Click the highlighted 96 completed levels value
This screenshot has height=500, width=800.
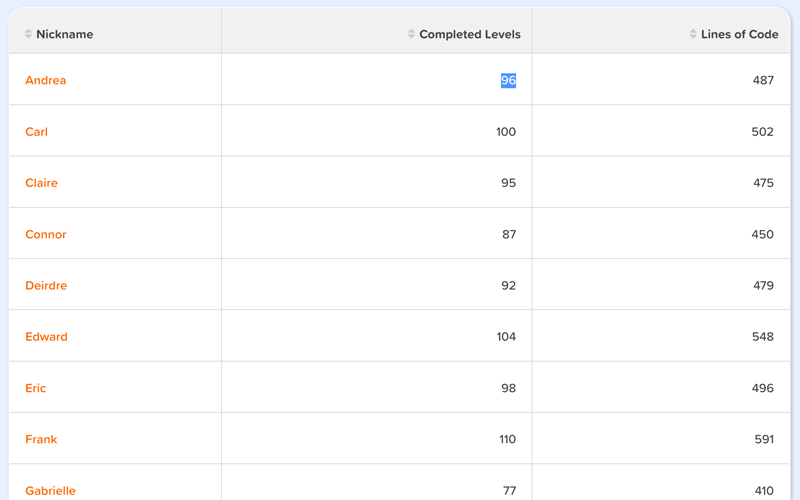point(508,80)
